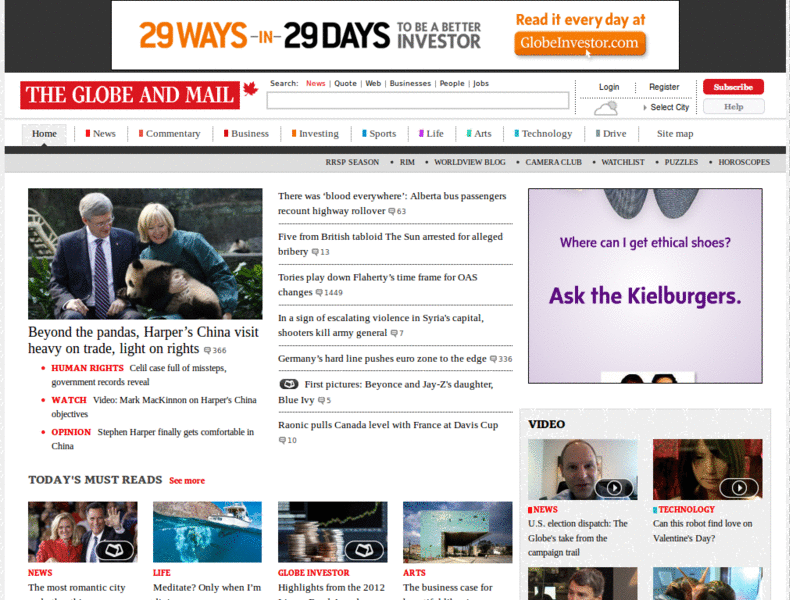Open comments bubble showing 336 on Germany story
The height and width of the screenshot is (600, 800).
click(x=501, y=359)
